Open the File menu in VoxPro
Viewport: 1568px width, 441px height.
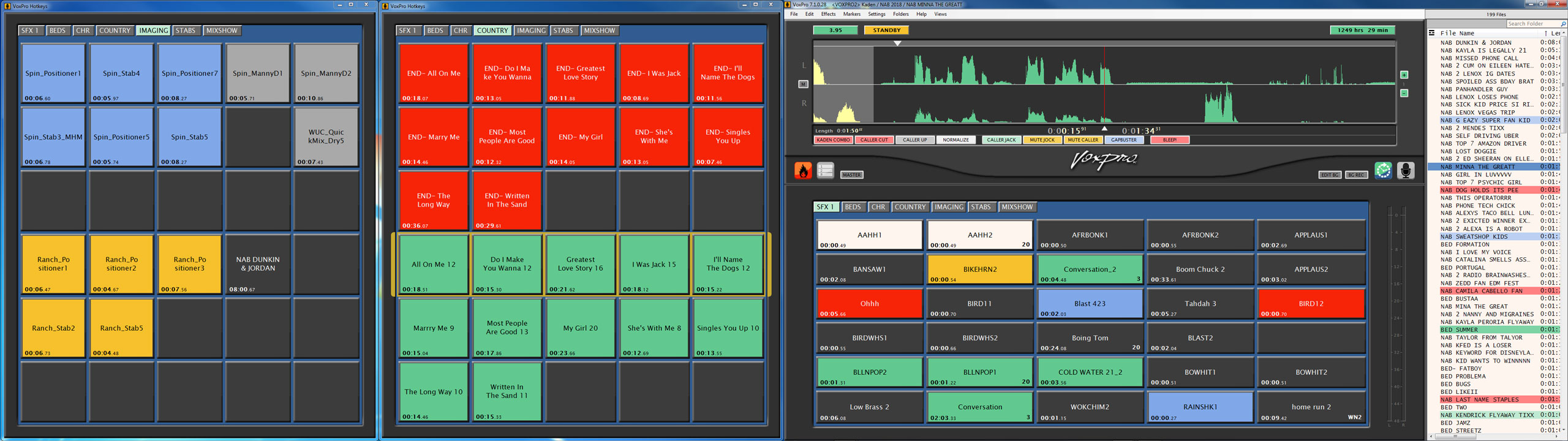point(794,14)
